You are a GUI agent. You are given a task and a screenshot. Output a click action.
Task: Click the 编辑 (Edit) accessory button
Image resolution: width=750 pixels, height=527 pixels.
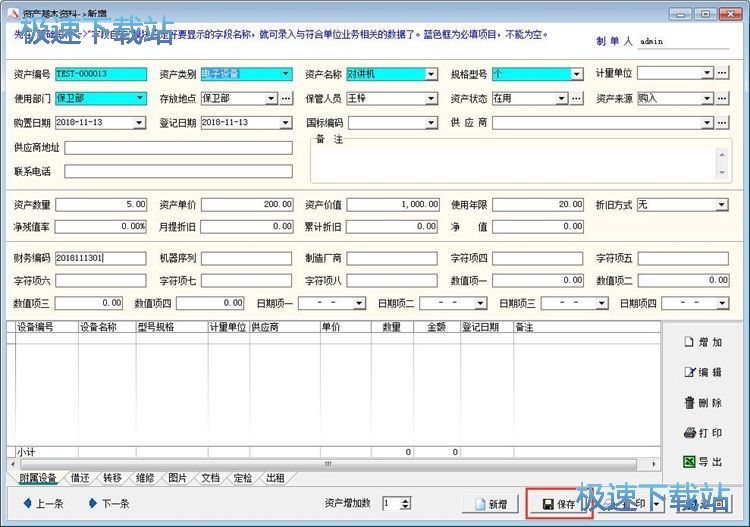tap(702, 372)
